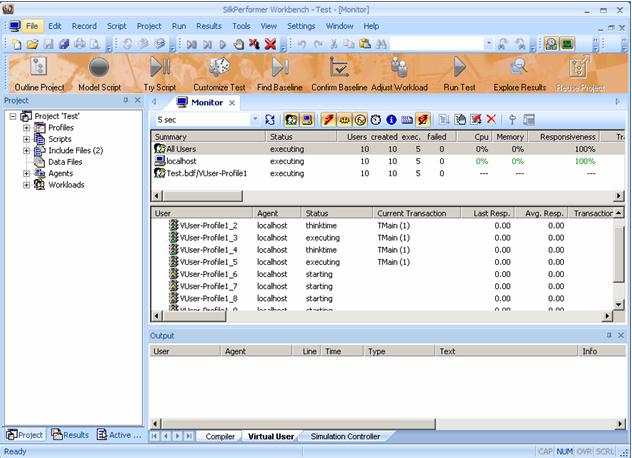Image resolution: width=632 pixels, height=458 pixels.
Task: Select the Results tab in the project panel
Action: point(73,435)
